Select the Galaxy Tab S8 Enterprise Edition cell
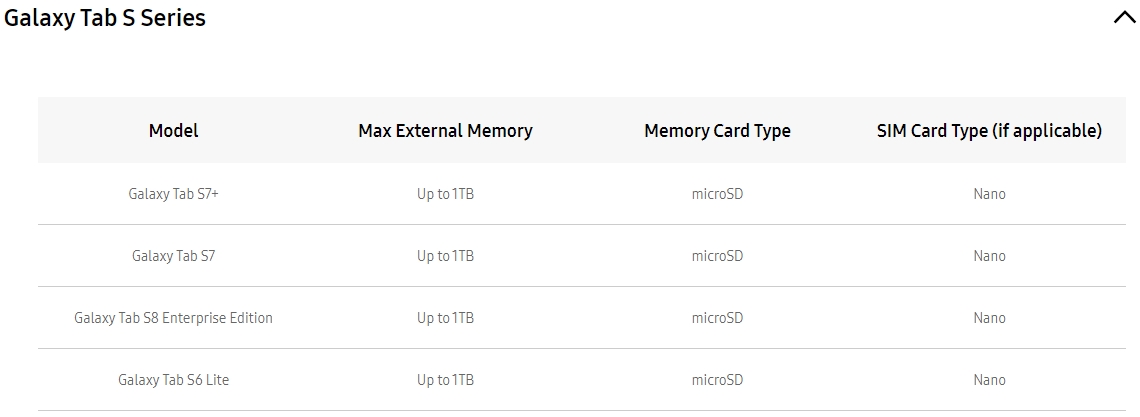 (173, 318)
